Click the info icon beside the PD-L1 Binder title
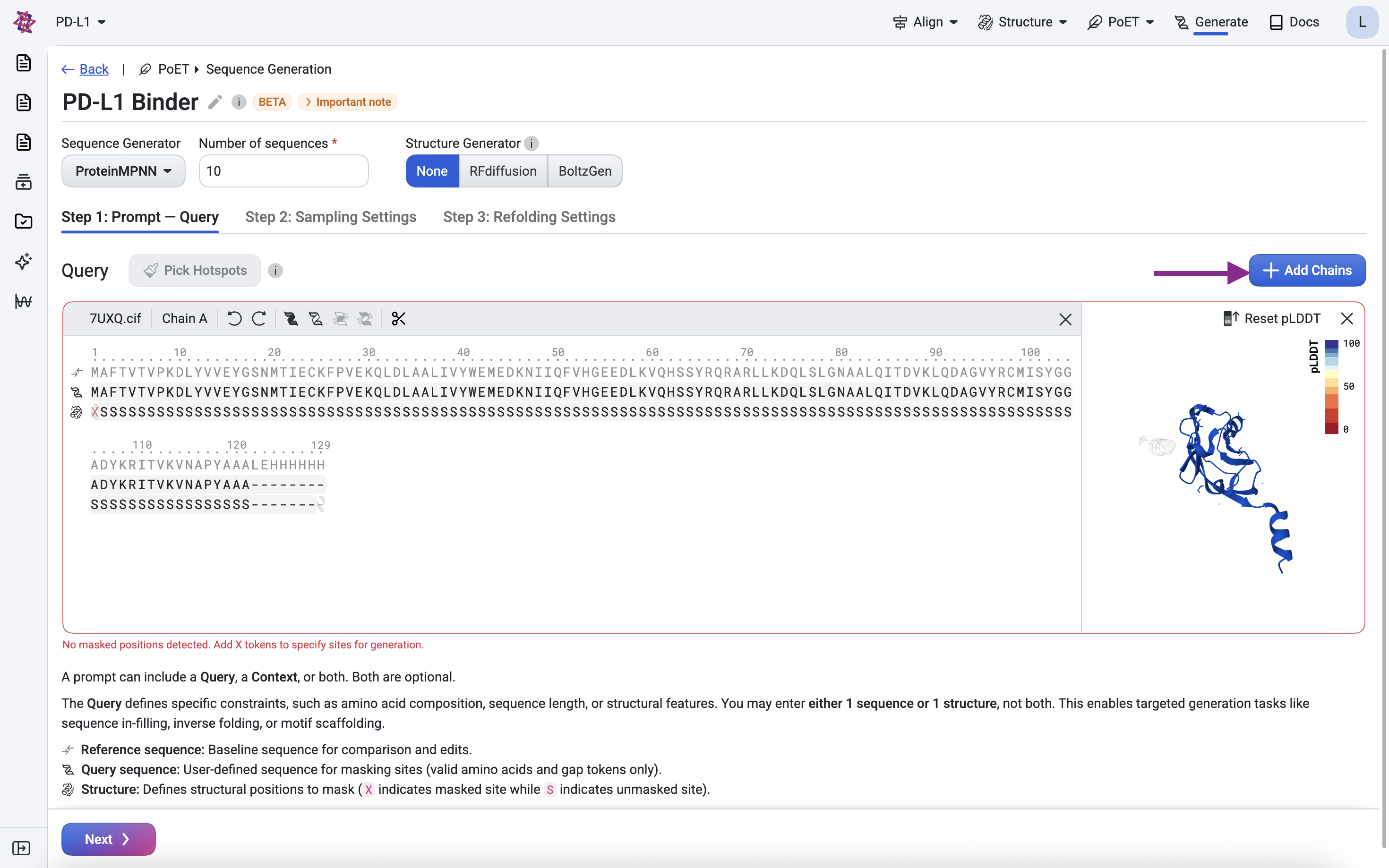 [x=239, y=102]
